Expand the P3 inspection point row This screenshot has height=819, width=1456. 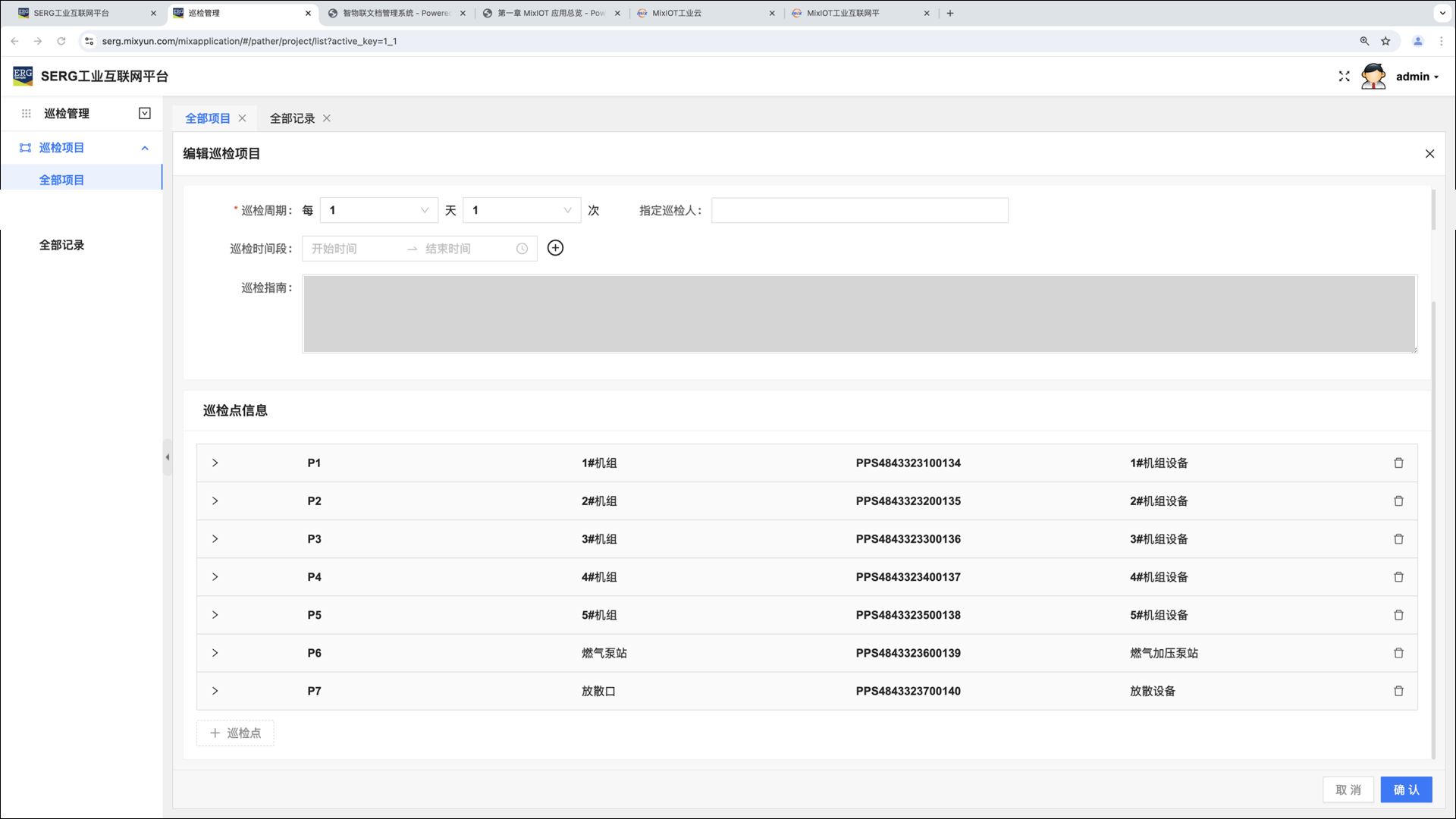click(215, 539)
